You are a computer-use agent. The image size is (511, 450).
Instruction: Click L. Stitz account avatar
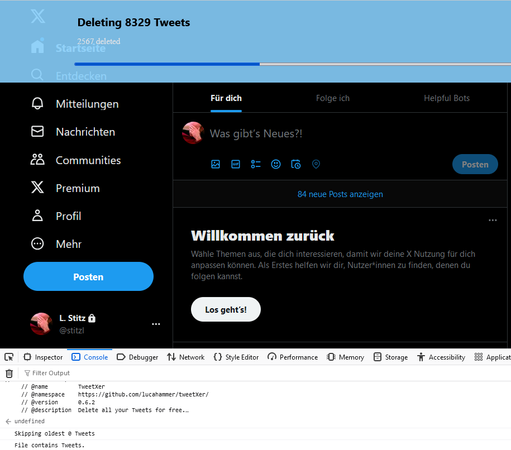pos(41,324)
